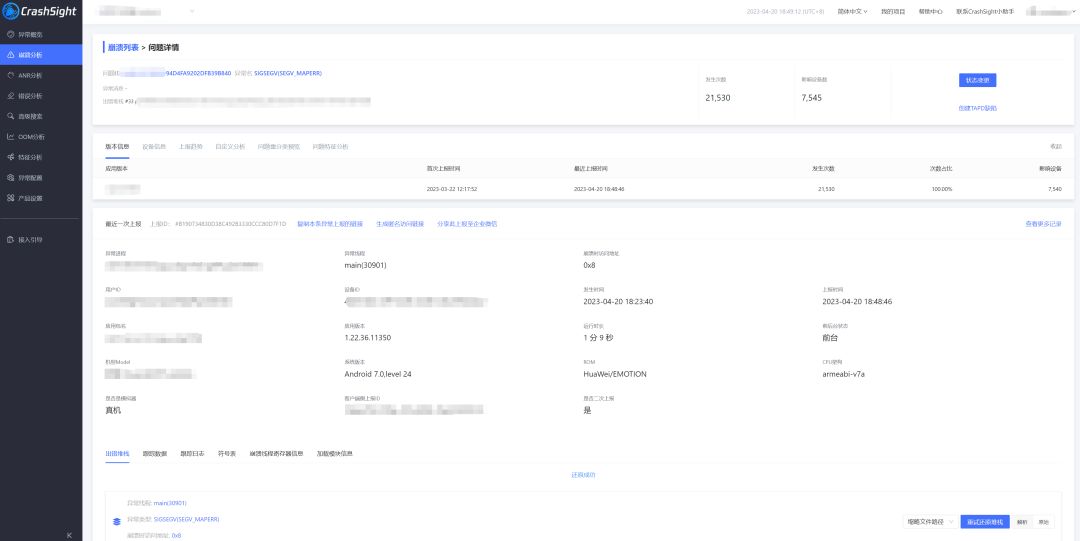
Task: Click 复制本条异常上报的链接 link
Action: 330,224
